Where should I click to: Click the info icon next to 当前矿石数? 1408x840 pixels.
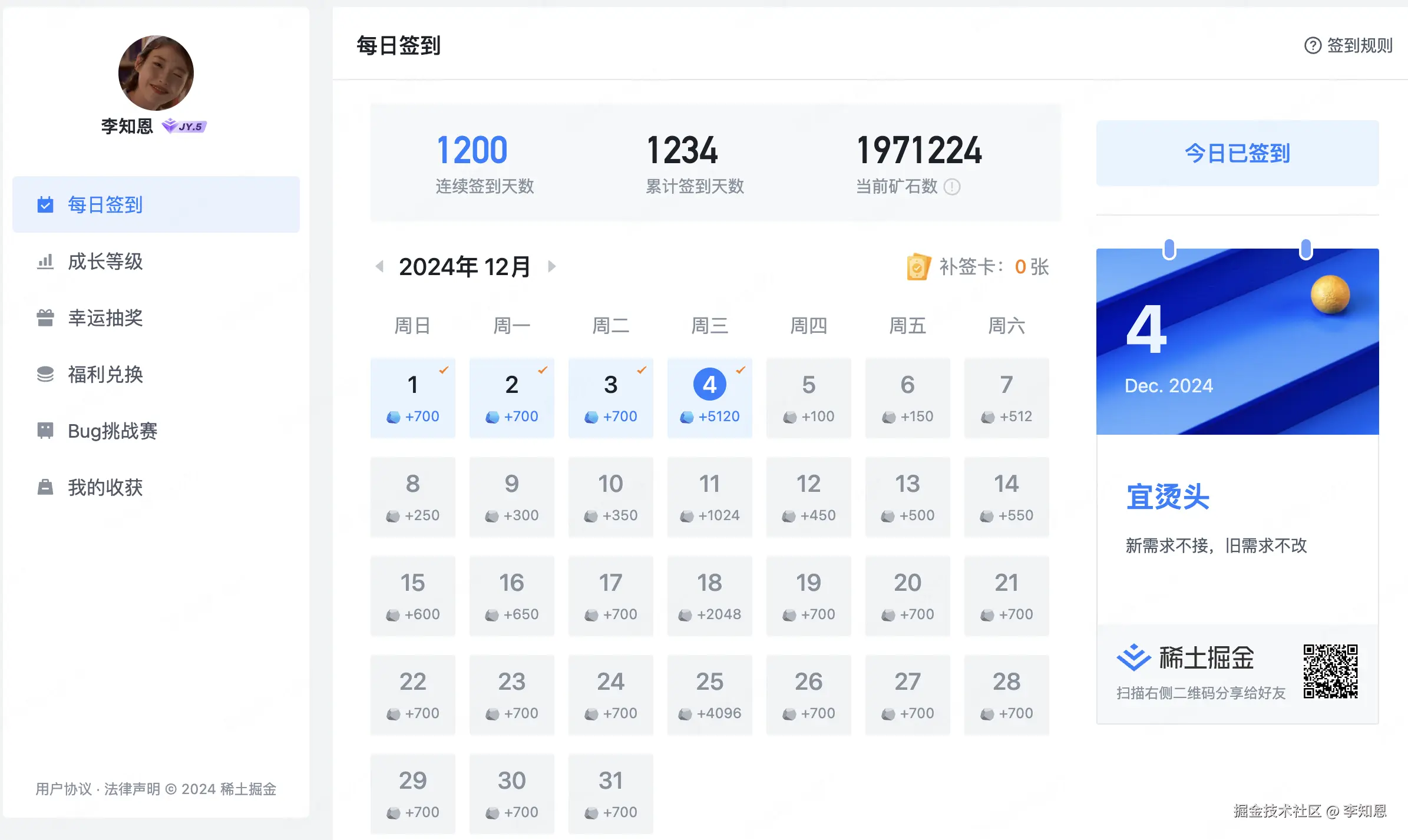(x=952, y=187)
